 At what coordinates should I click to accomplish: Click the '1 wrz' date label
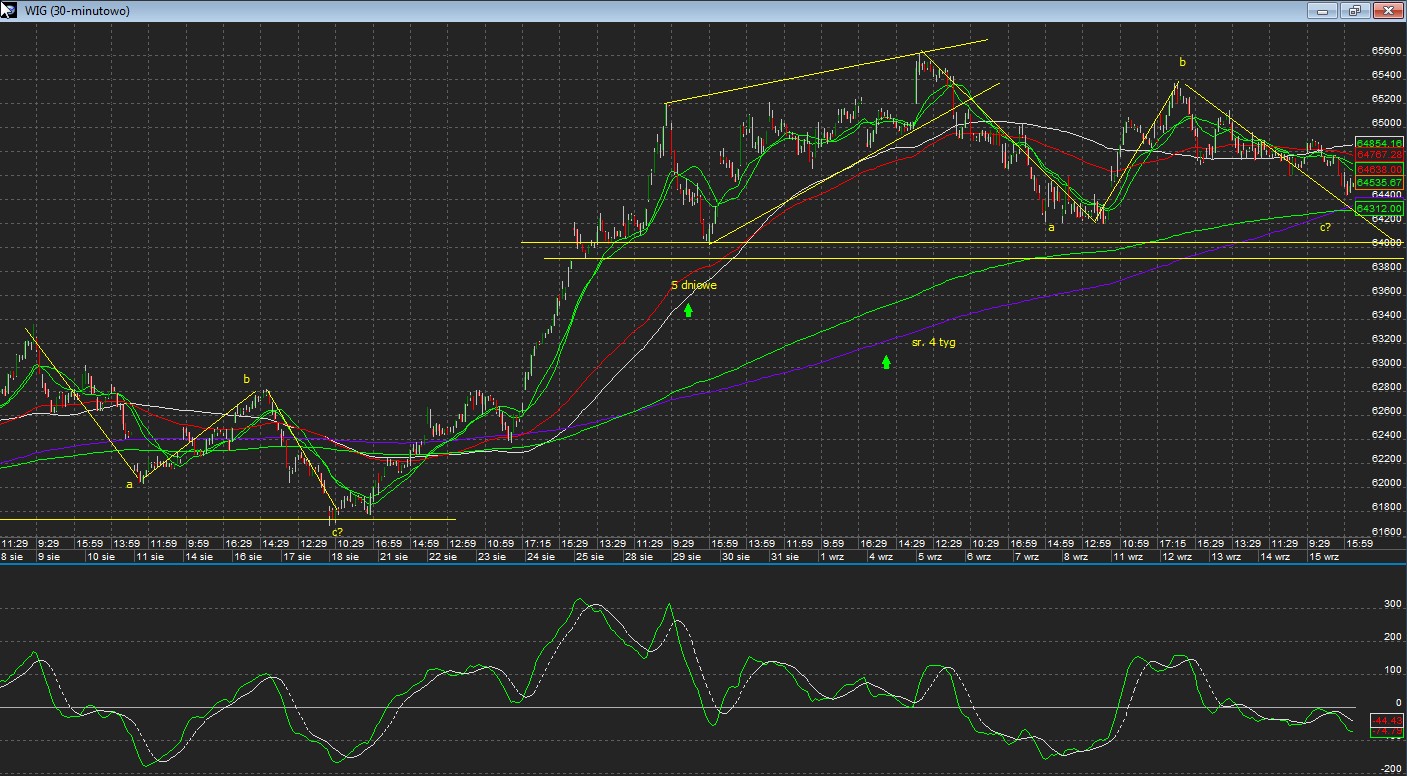click(833, 556)
